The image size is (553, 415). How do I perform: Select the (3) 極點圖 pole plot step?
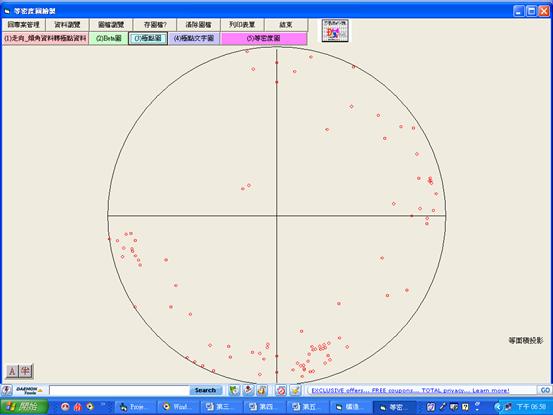pos(148,38)
